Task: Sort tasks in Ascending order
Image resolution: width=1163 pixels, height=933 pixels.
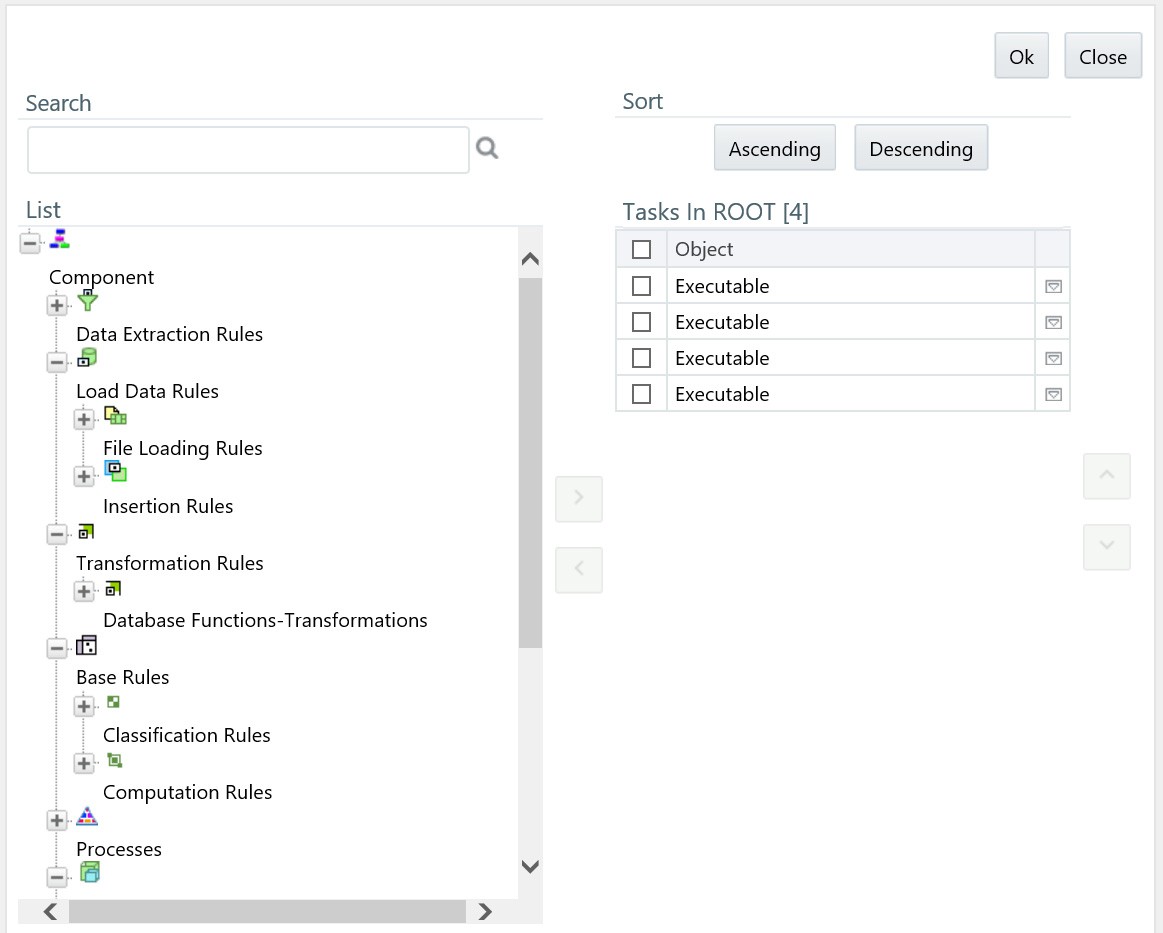Action: point(774,149)
